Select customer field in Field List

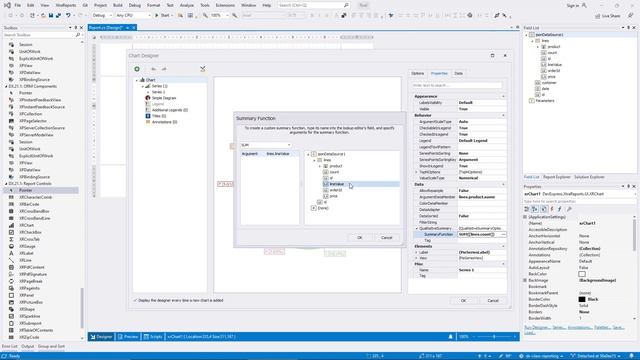pos(549,83)
